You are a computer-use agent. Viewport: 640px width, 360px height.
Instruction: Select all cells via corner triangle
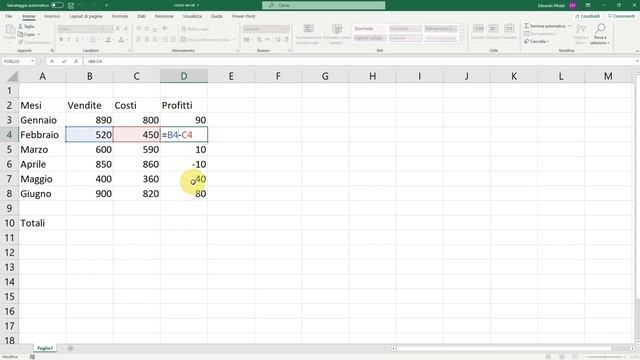coord(13,76)
